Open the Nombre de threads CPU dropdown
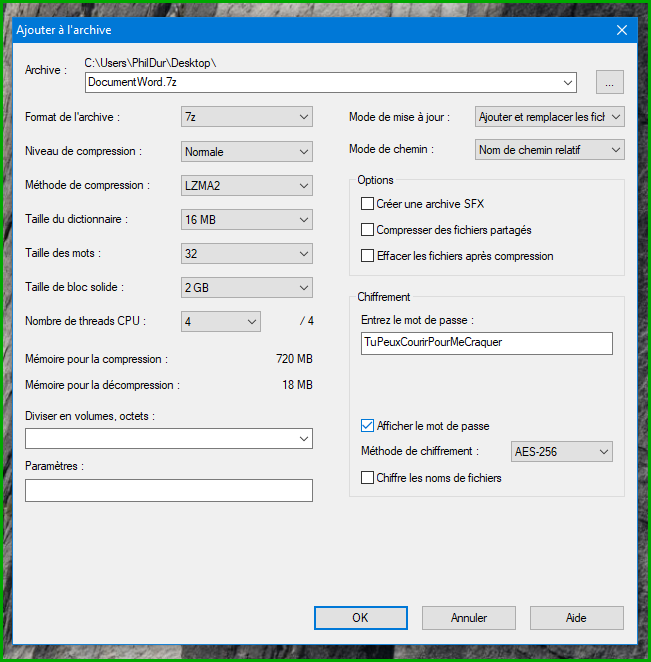The width and height of the screenshot is (651, 662). point(221,322)
